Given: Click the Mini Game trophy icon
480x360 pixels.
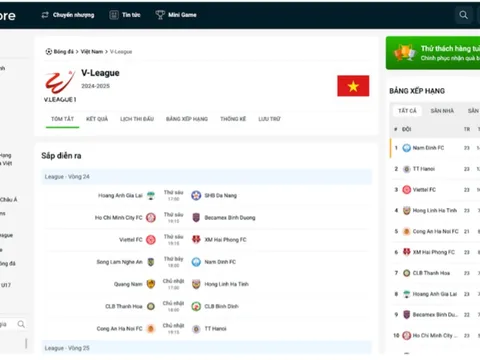Looking at the screenshot, I should [160, 15].
